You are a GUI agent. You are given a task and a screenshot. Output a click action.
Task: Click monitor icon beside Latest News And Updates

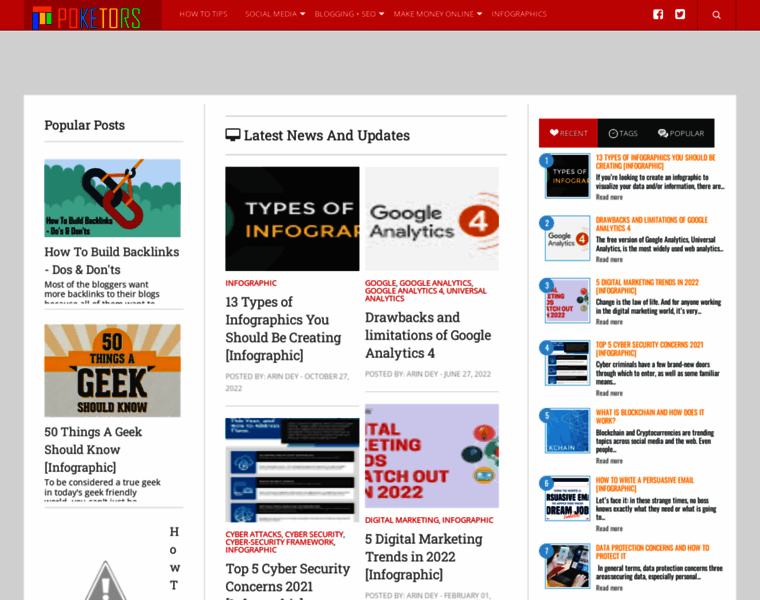point(233,135)
